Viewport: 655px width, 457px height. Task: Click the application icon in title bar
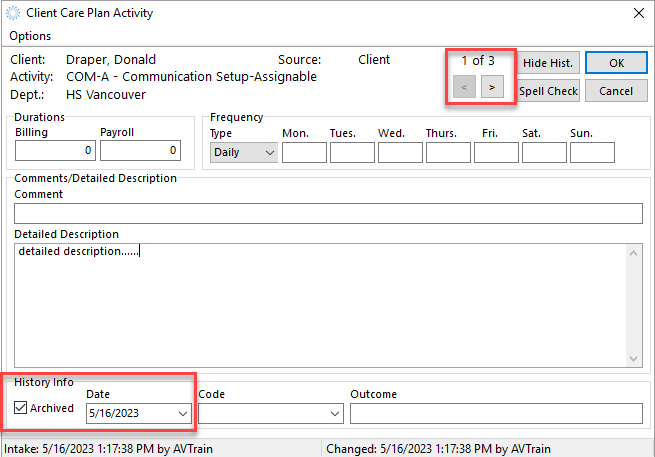point(13,13)
